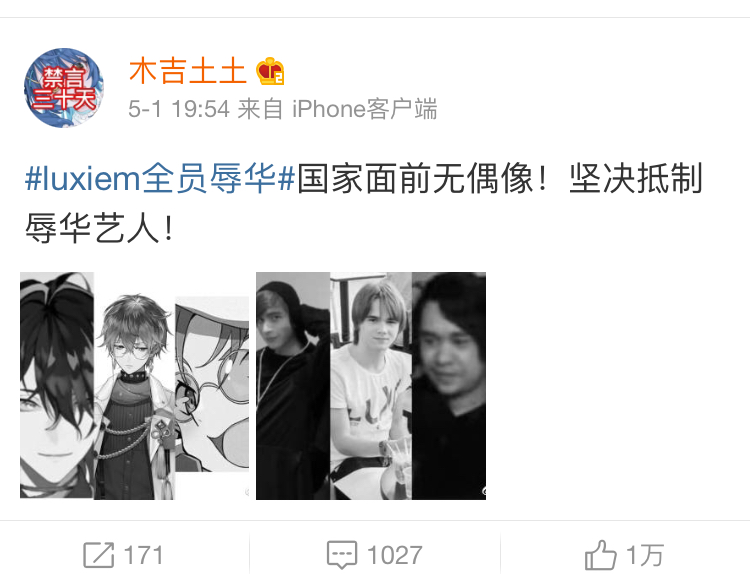Tap the repost share icon
The height and width of the screenshot is (574, 750).
(x=99, y=555)
